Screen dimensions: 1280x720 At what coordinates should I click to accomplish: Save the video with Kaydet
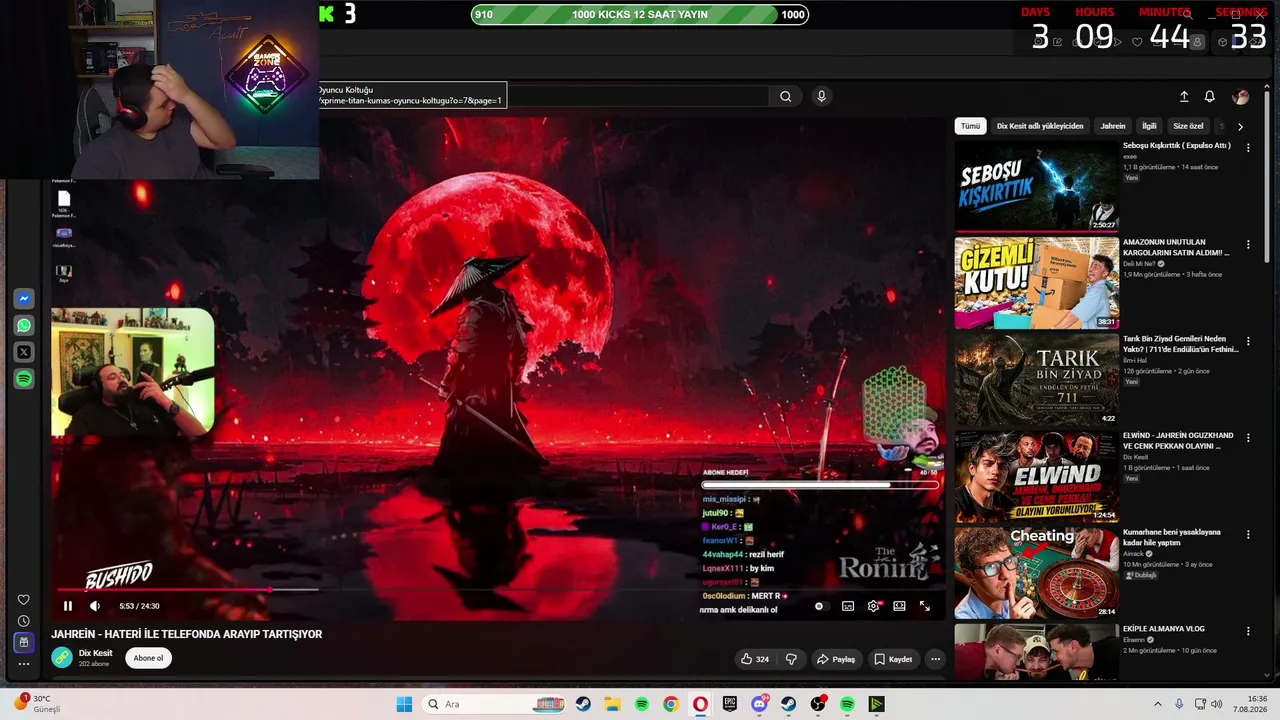tap(893, 659)
